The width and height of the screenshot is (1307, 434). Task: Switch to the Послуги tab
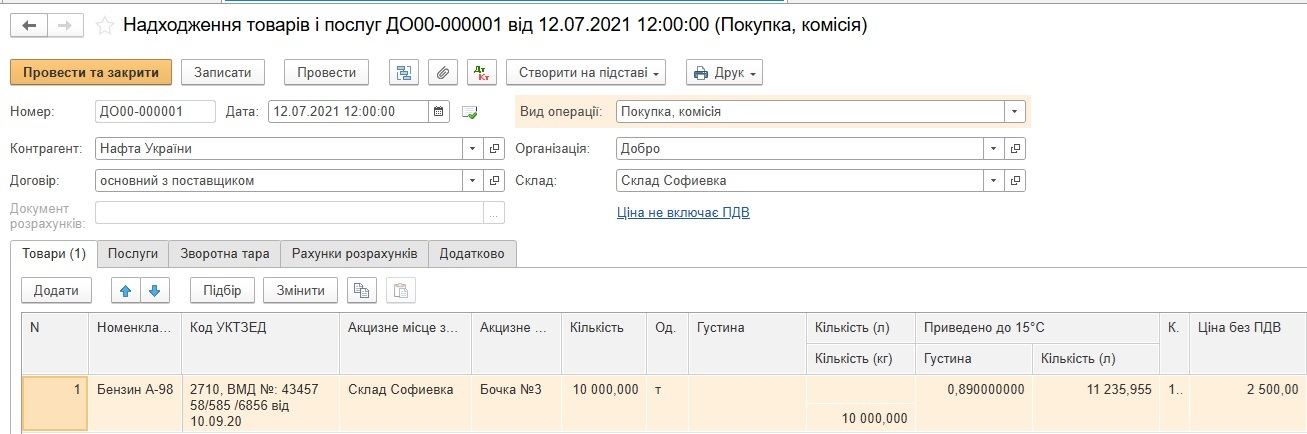(x=133, y=254)
